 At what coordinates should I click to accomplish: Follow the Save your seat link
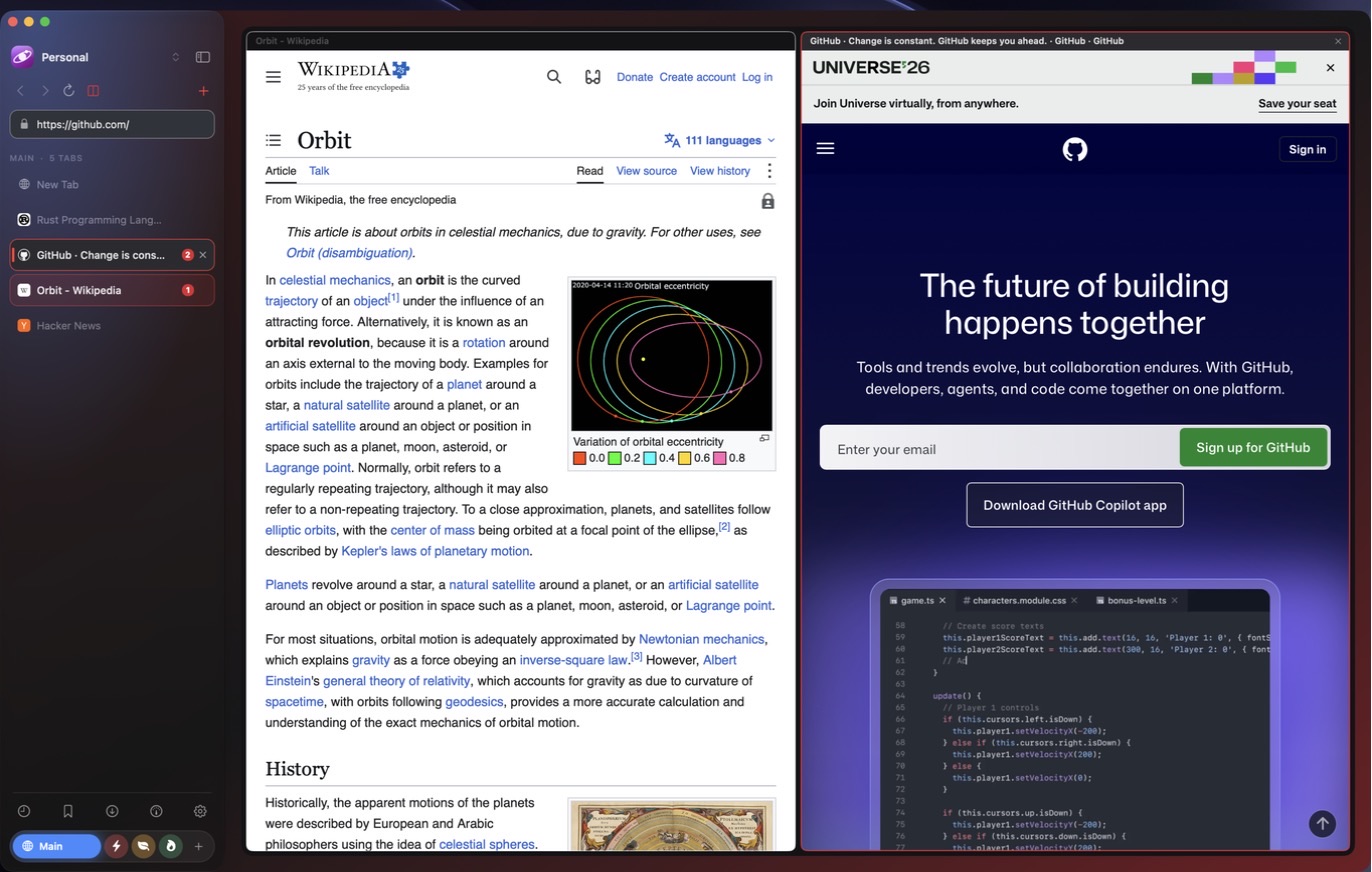[1297, 104]
